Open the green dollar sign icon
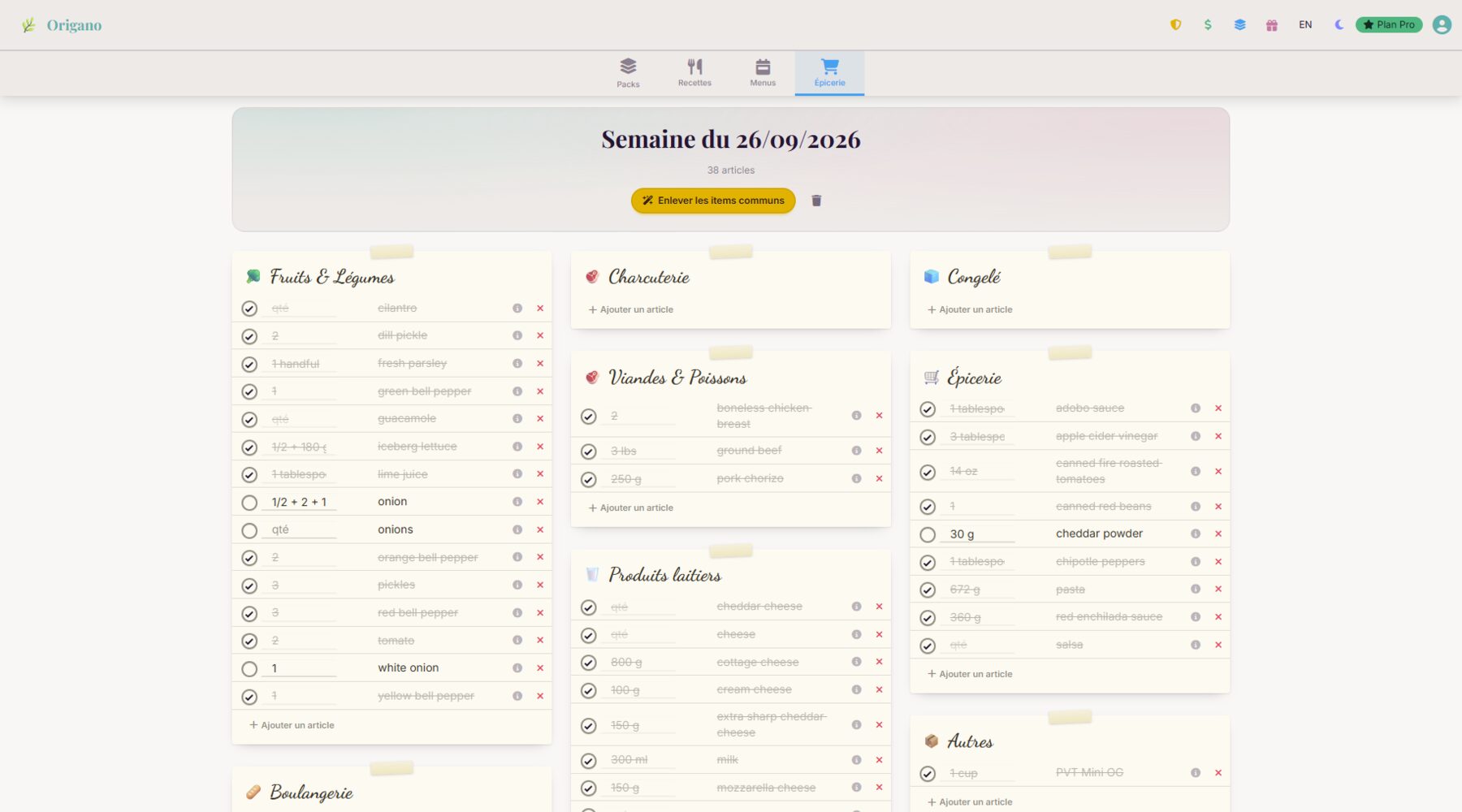Image resolution: width=1462 pixels, height=812 pixels. (1208, 25)
